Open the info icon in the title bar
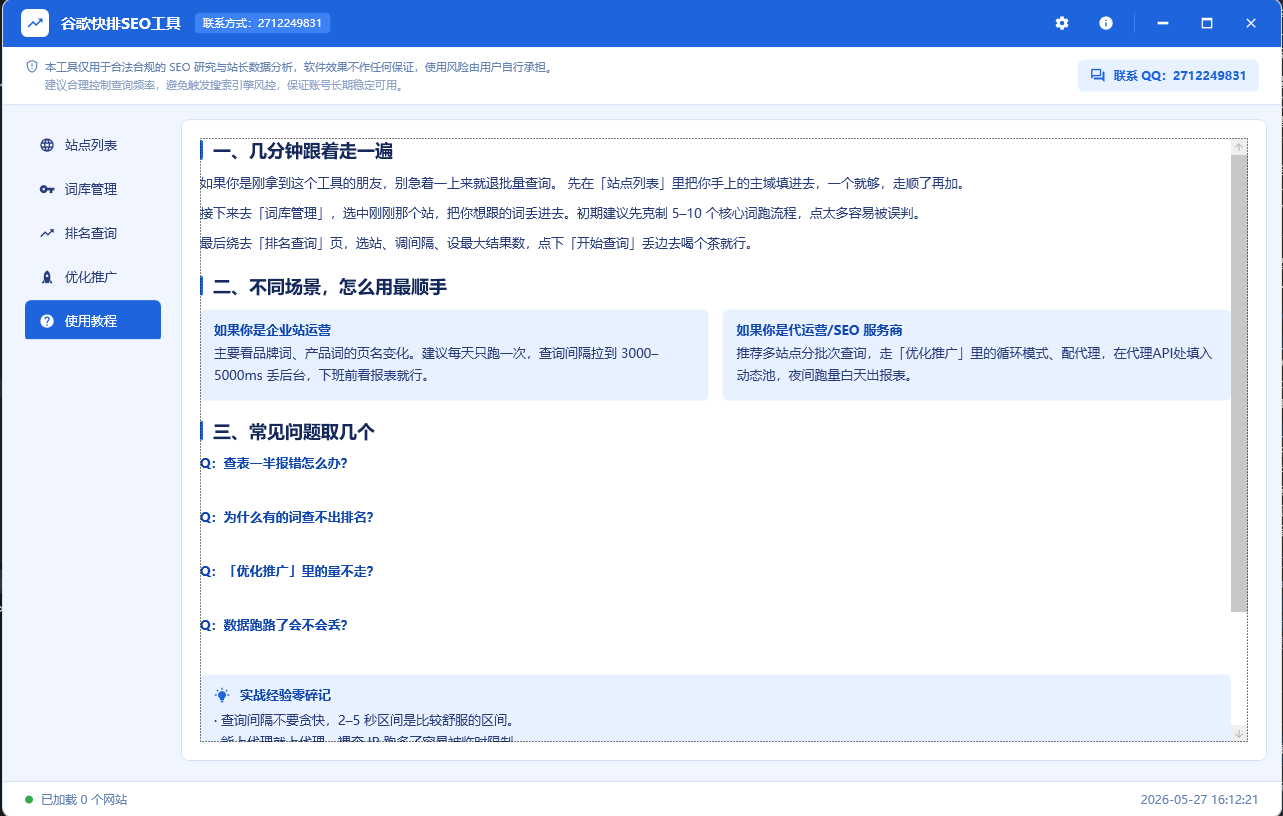1283x816 pixels. (x=1106, y=23)
